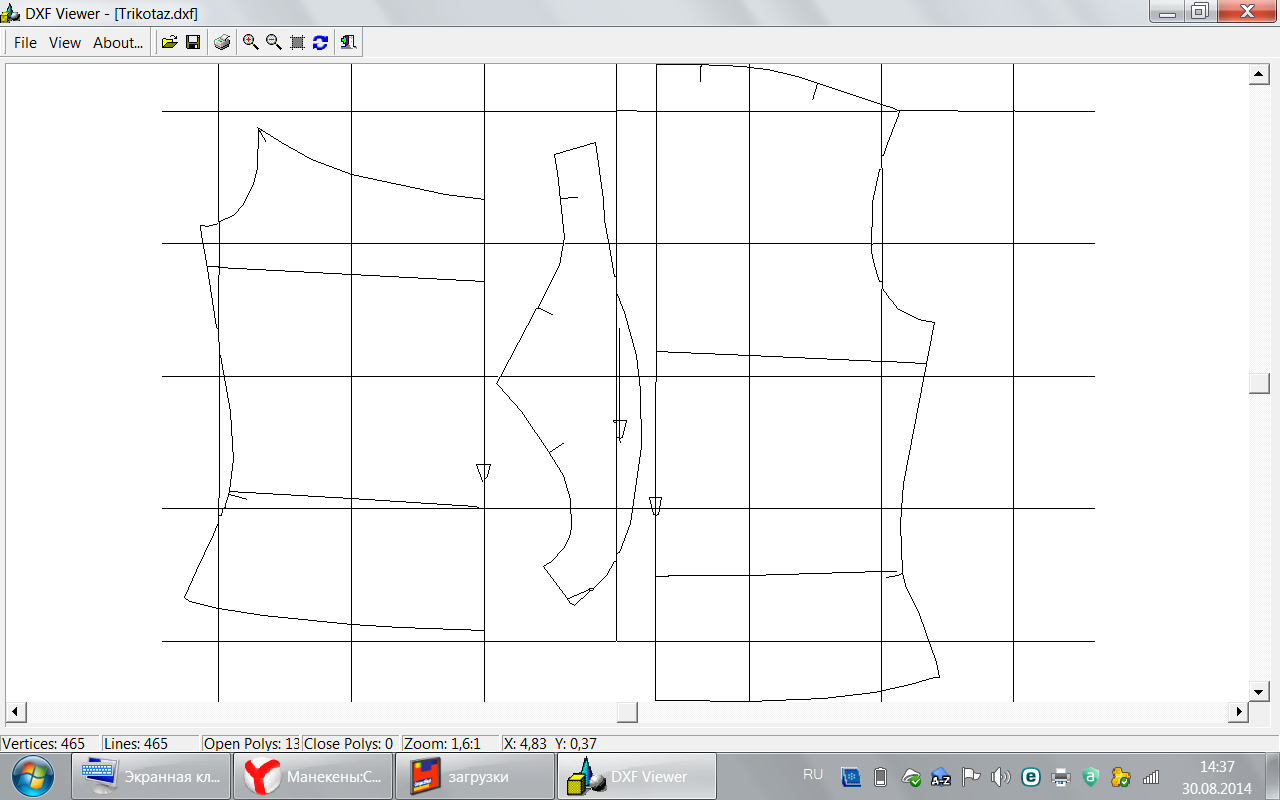Save the drawing using the floppy disk icon
Viewport: 1280px width, 800px height.
[x=193, y=42]
